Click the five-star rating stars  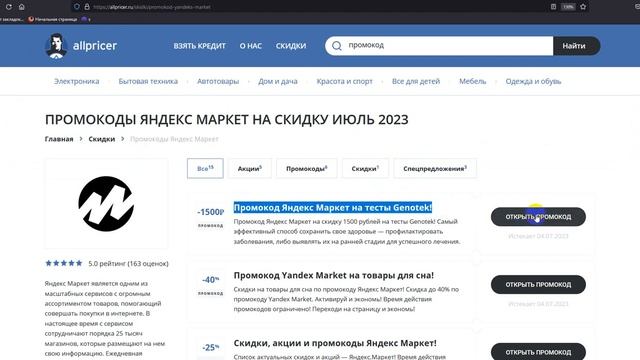[64, 263]
